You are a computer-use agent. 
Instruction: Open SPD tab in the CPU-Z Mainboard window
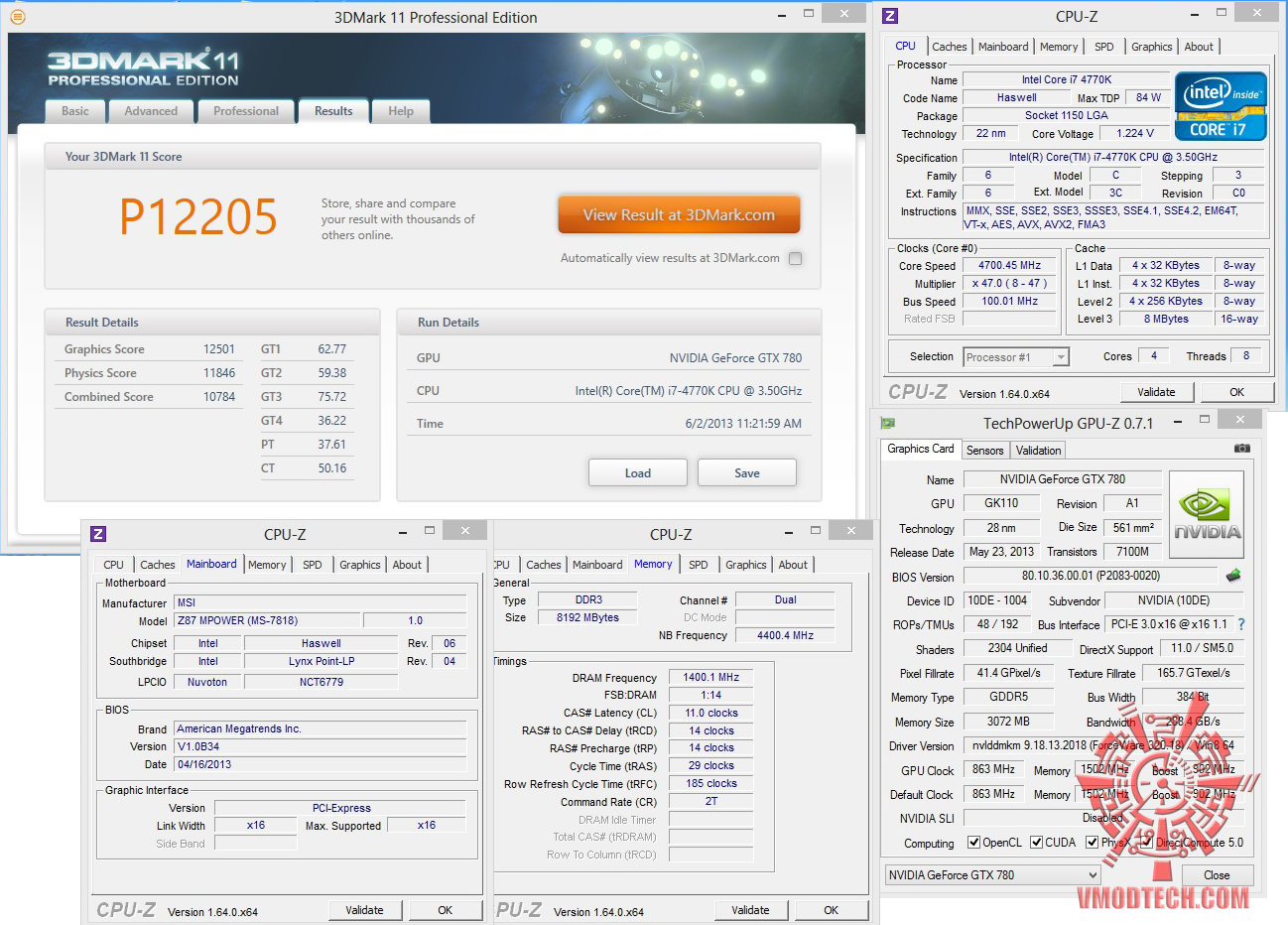click(x=313, y=565)
